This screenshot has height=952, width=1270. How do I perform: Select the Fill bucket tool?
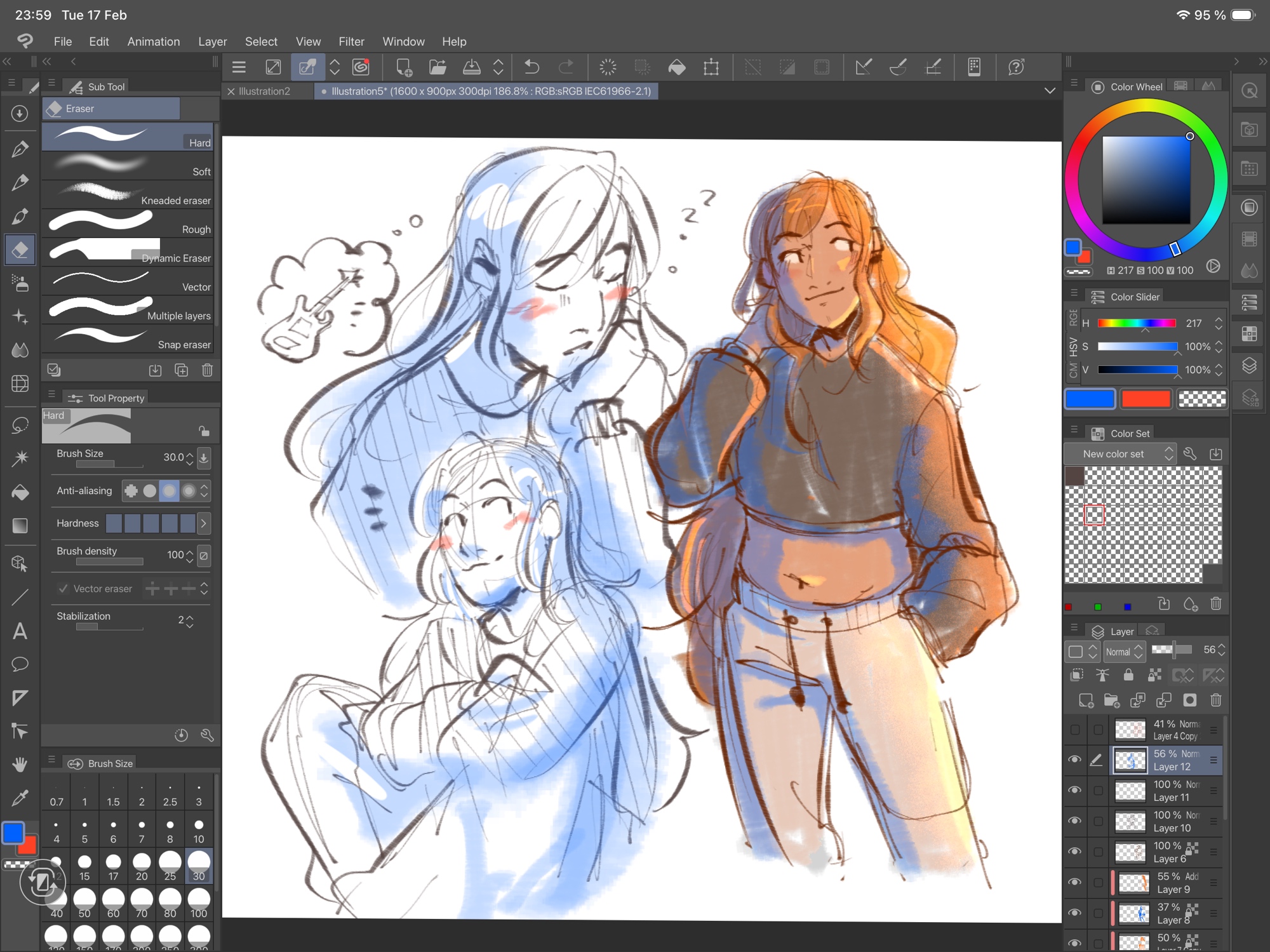tap(20, 492)
